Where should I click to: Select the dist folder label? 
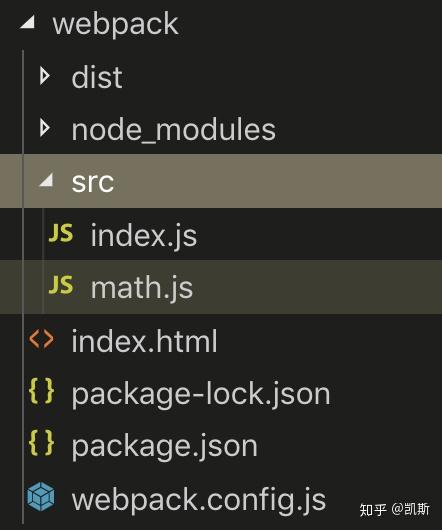coord(97,77)
